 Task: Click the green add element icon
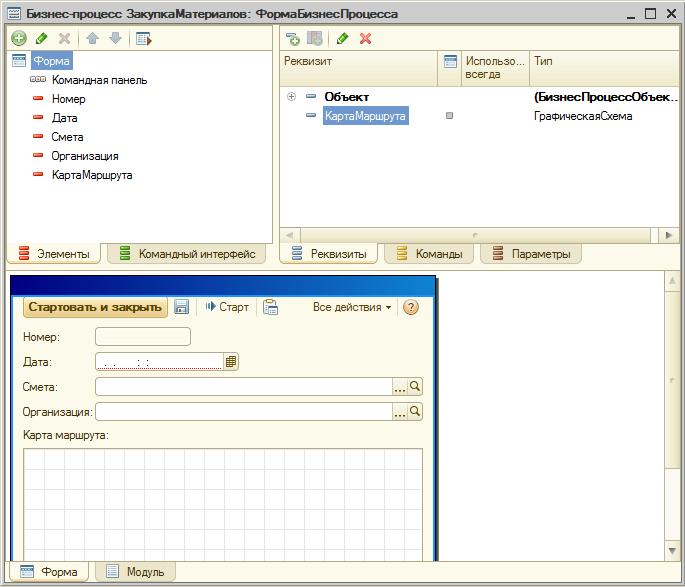click(x=19, y=38)
